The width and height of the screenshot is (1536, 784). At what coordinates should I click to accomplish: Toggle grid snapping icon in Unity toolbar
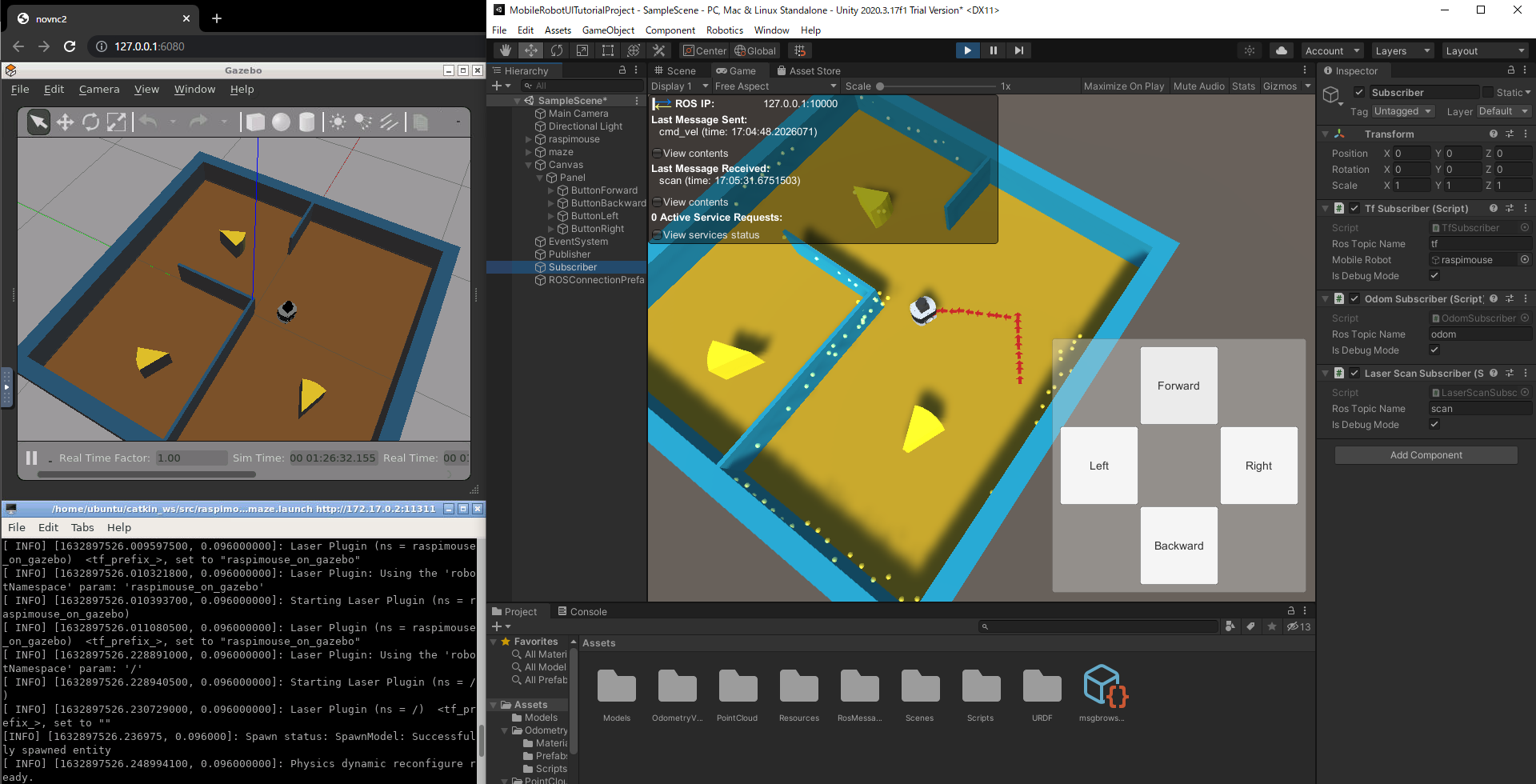tap(799, 50)
